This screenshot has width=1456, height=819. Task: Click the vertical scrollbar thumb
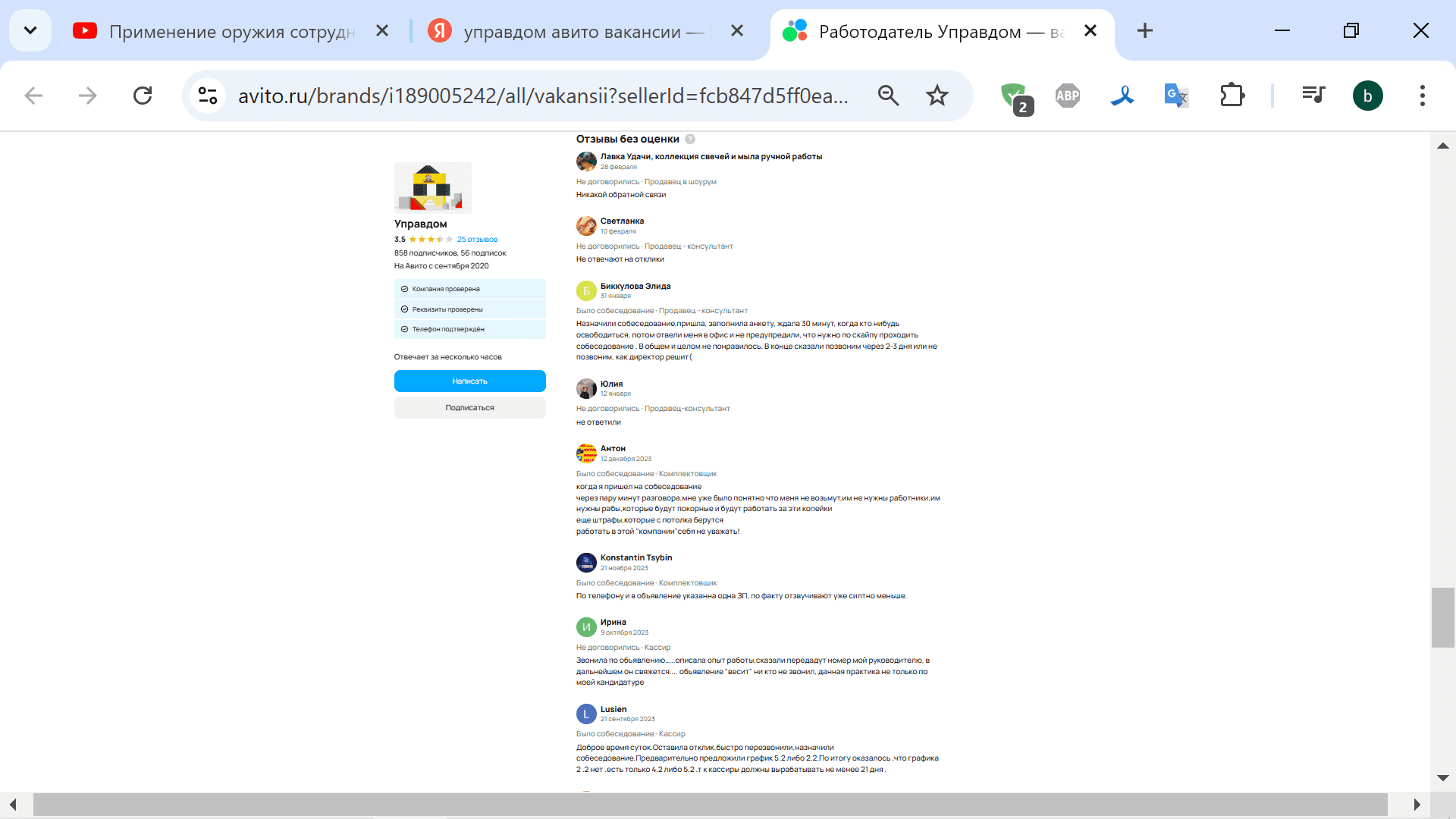click(x=1442, y=617)
